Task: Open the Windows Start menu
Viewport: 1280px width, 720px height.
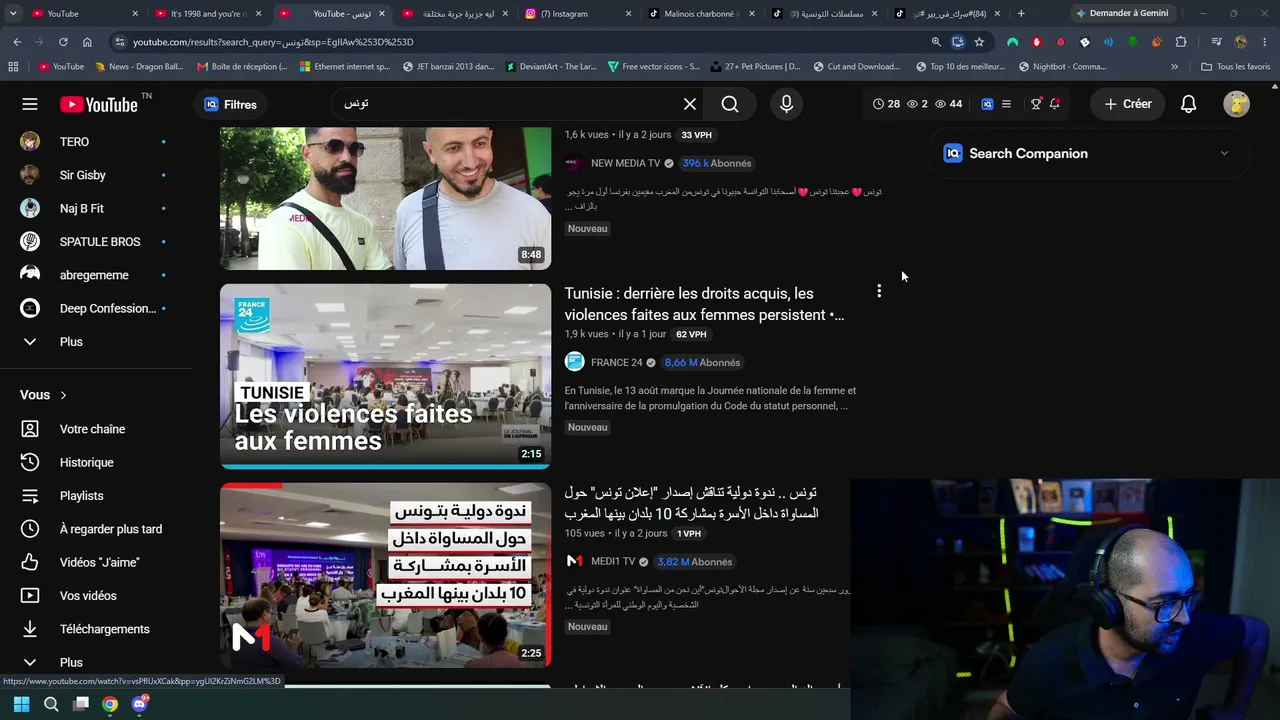Action: coord(21,704)
